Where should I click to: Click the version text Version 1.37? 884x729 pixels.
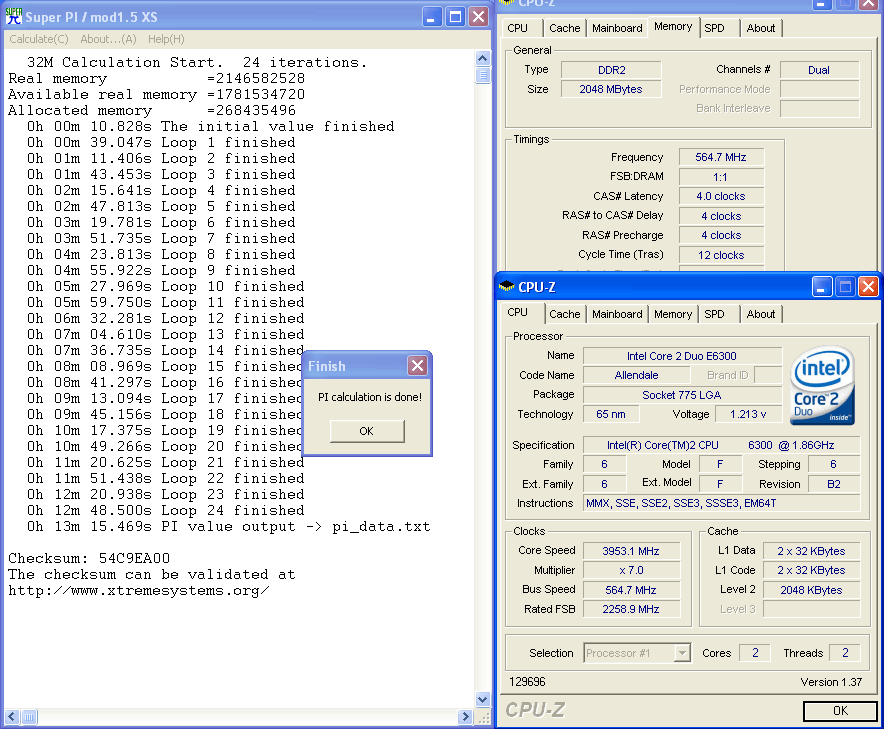pos(831,682)
